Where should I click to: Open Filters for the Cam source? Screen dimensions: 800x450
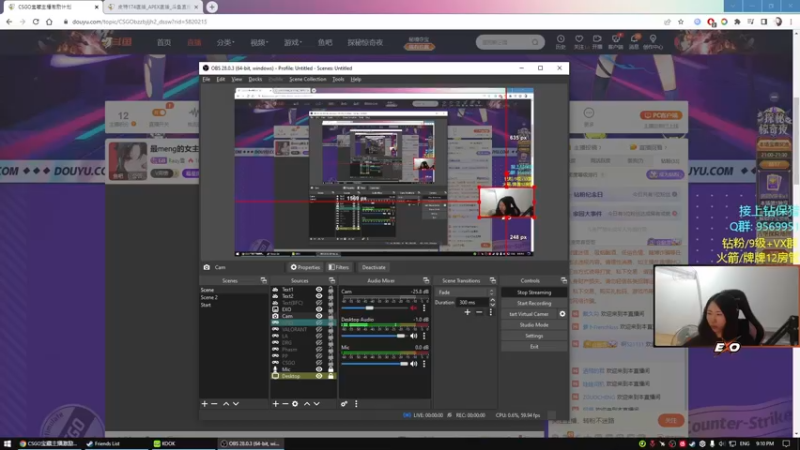pyautogui.click(x=339, y=267)
